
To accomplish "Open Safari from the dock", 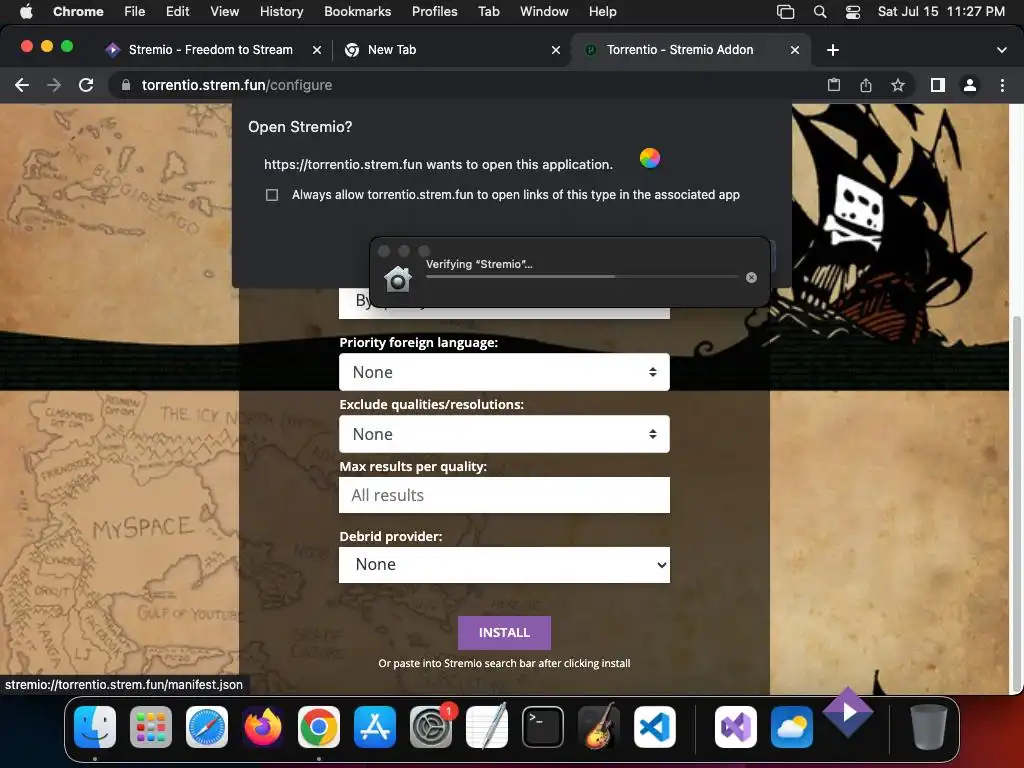I will (207, 727).
